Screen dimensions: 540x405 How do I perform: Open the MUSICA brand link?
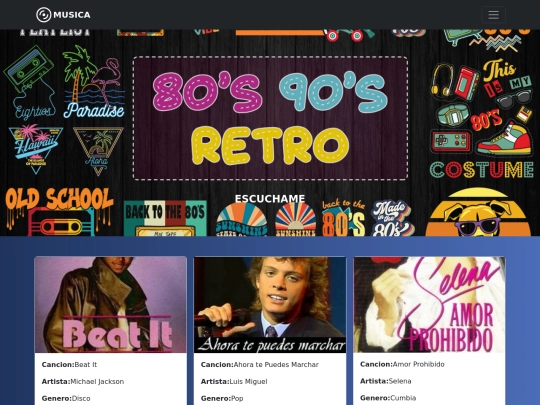click(x=63, y=15)
